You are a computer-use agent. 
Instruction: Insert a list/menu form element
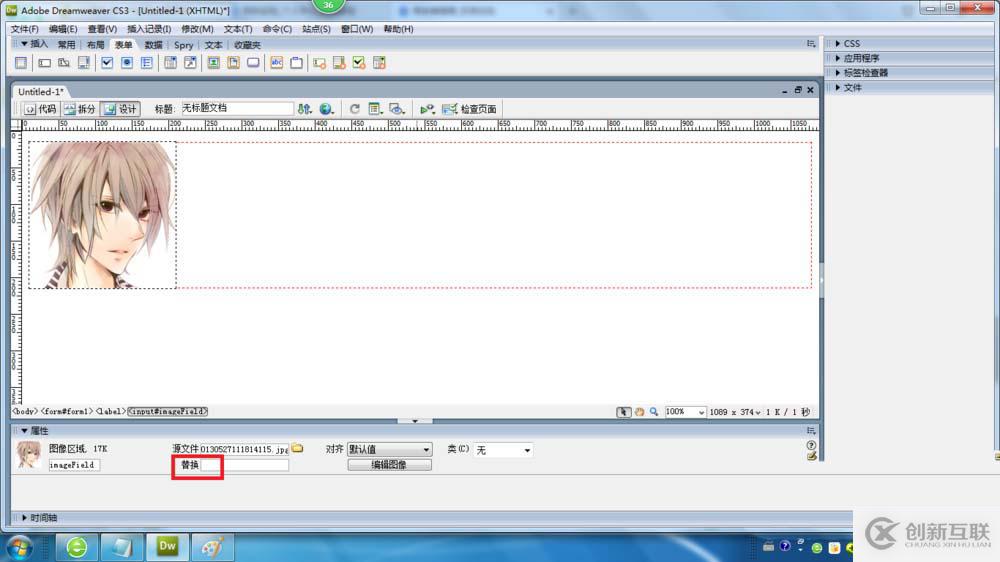[170, 63]
